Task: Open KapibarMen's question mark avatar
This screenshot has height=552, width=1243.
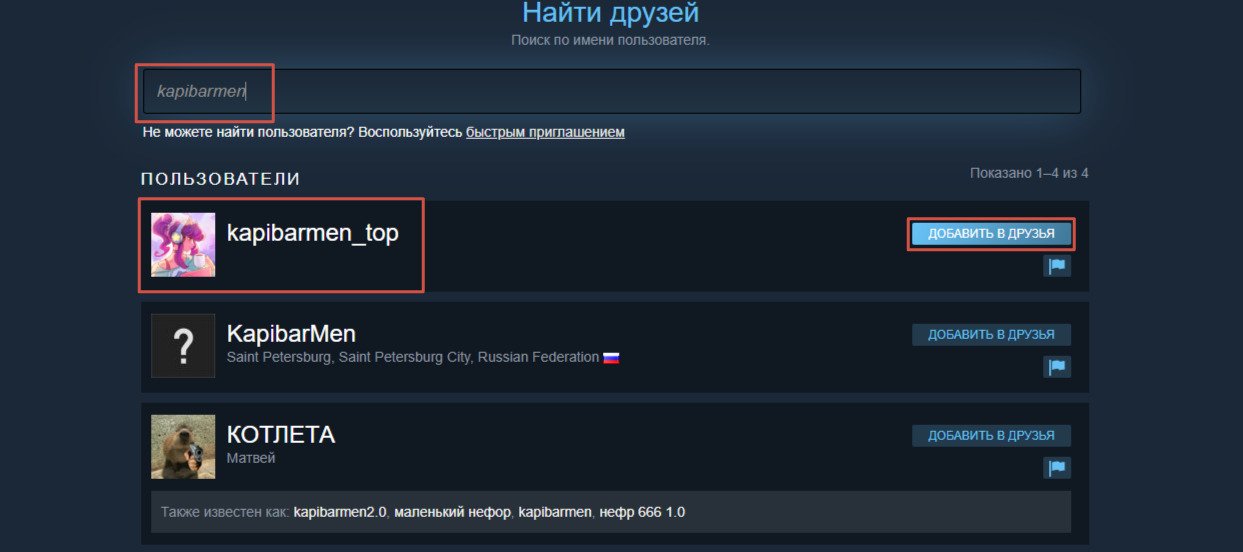Action: (183, 346)
